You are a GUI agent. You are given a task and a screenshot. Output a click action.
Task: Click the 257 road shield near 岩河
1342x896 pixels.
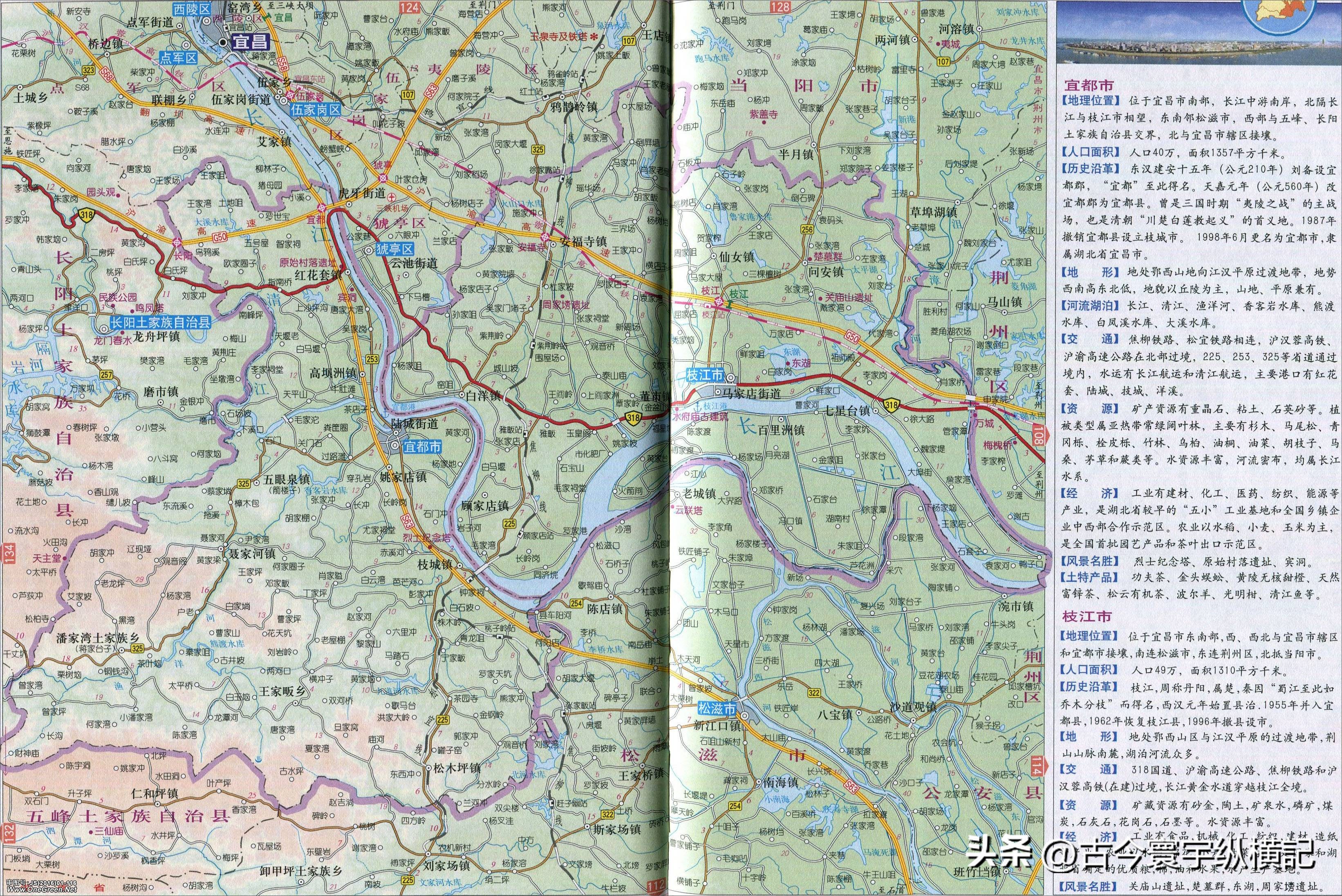pos(106,375)
